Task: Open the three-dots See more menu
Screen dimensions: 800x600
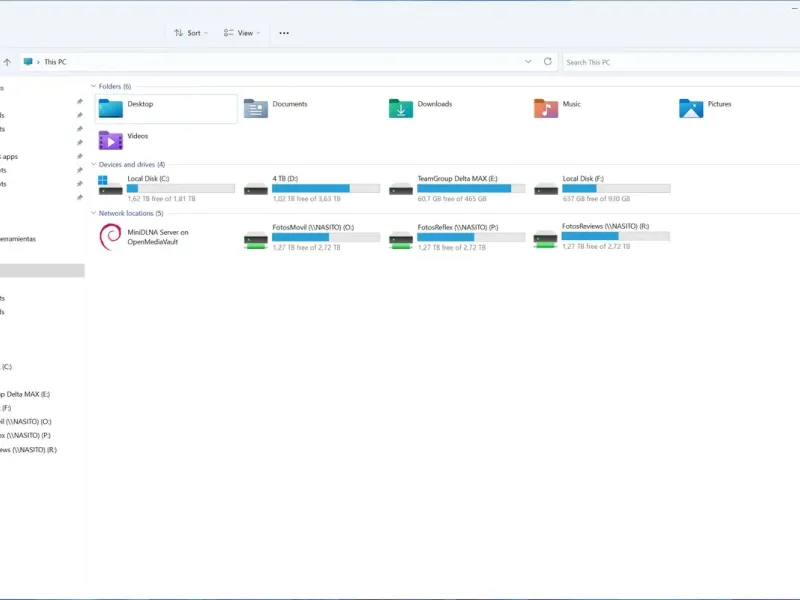Action: pos(284,33)
